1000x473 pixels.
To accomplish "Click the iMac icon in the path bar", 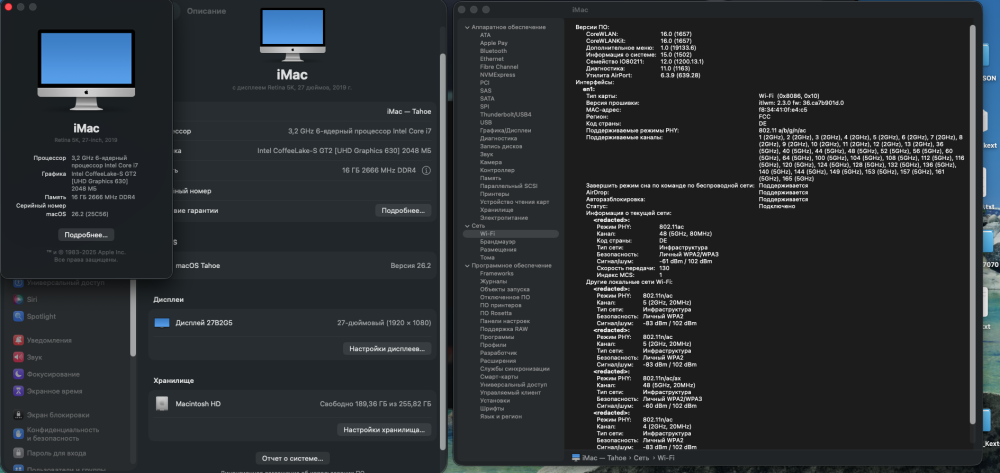I will (x=576, y=458).
